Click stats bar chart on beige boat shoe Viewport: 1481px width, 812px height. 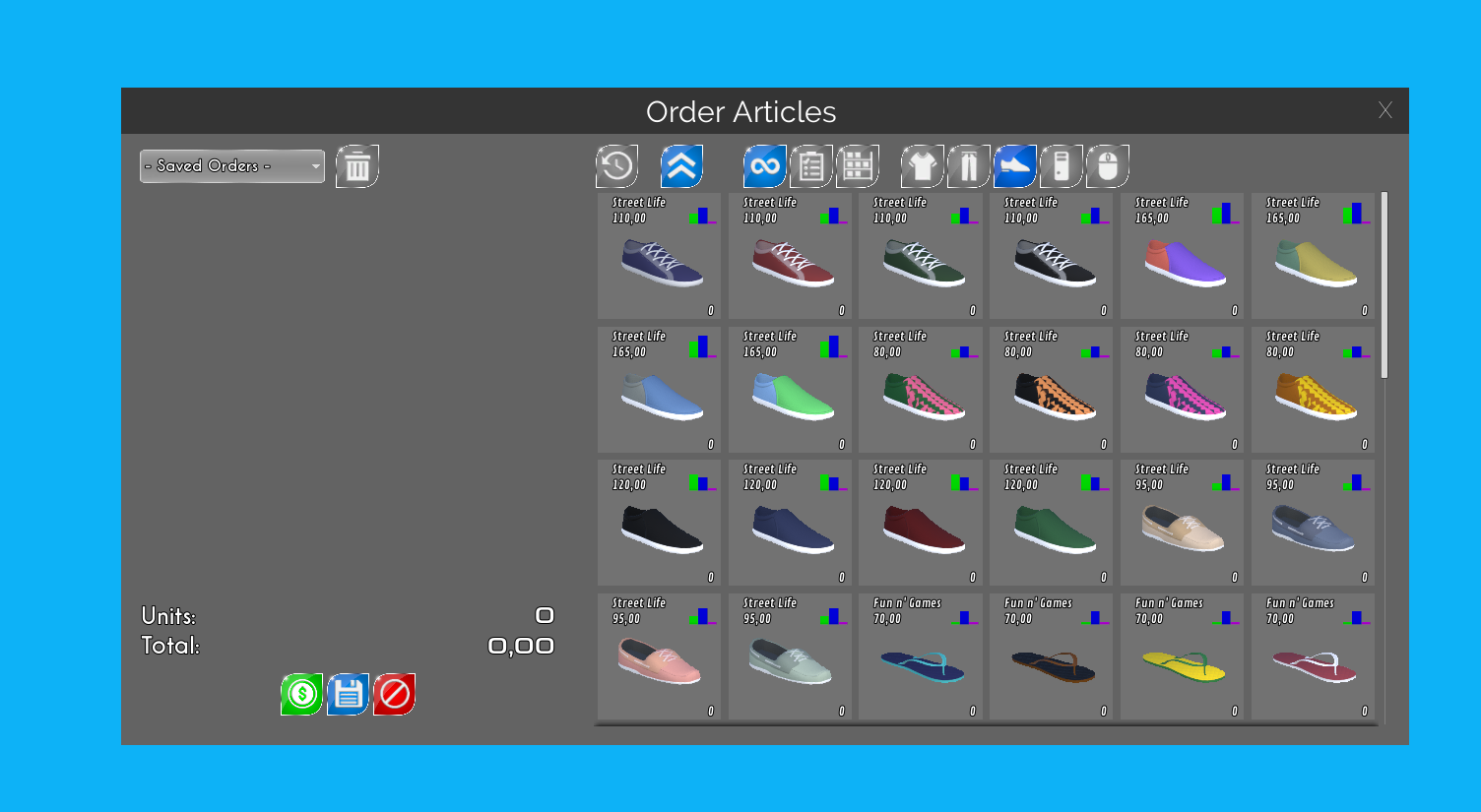[1226, 482]
